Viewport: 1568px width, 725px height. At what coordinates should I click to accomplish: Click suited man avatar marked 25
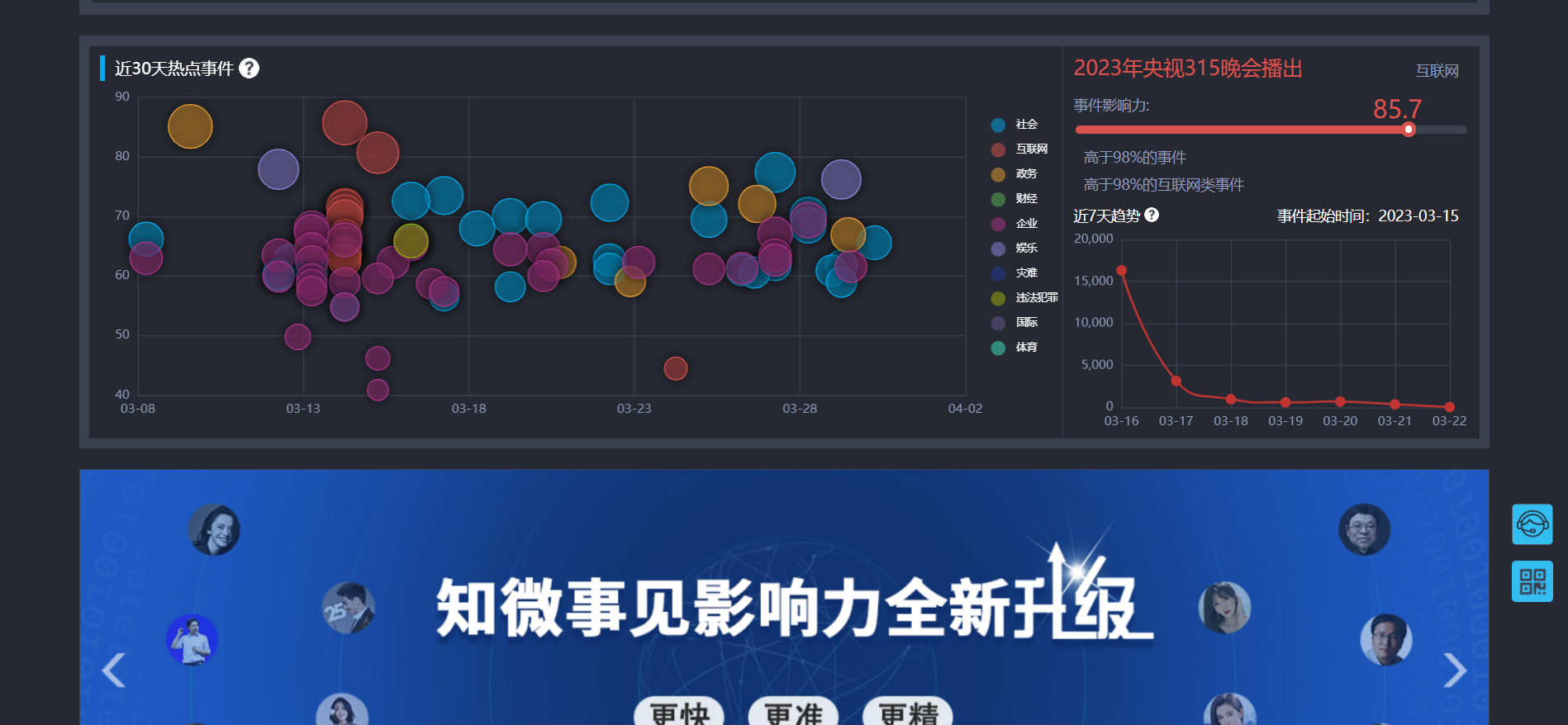point(348,608)
